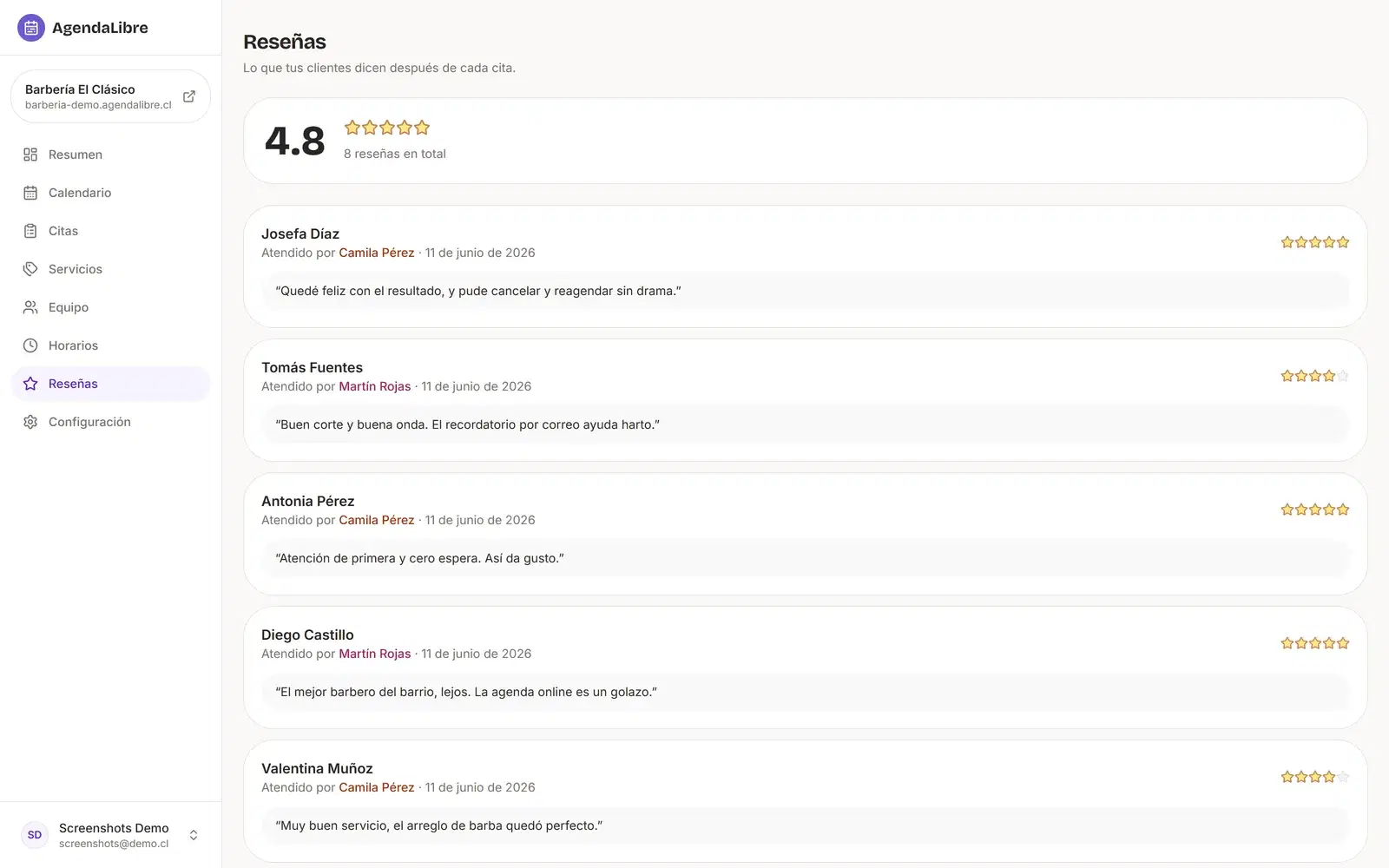Click the Equipo people icon
This screenshot has width=1389, height=868.
(30, 307)
